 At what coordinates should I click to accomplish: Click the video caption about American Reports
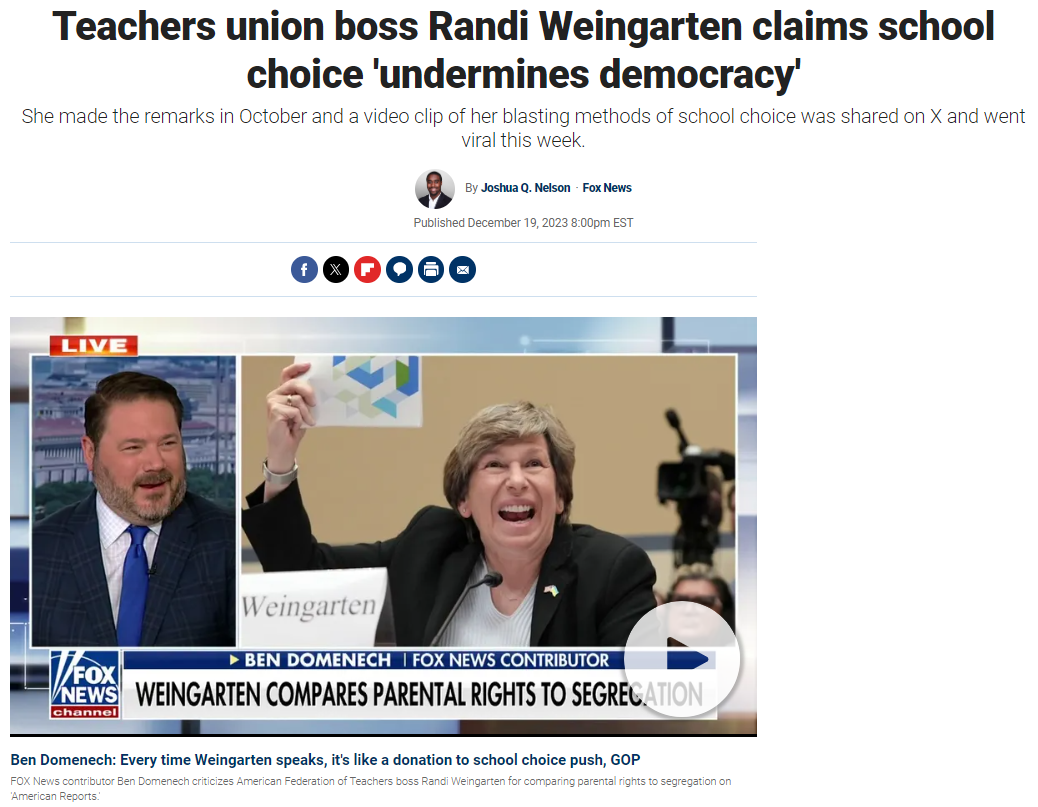tap(371, 788)
